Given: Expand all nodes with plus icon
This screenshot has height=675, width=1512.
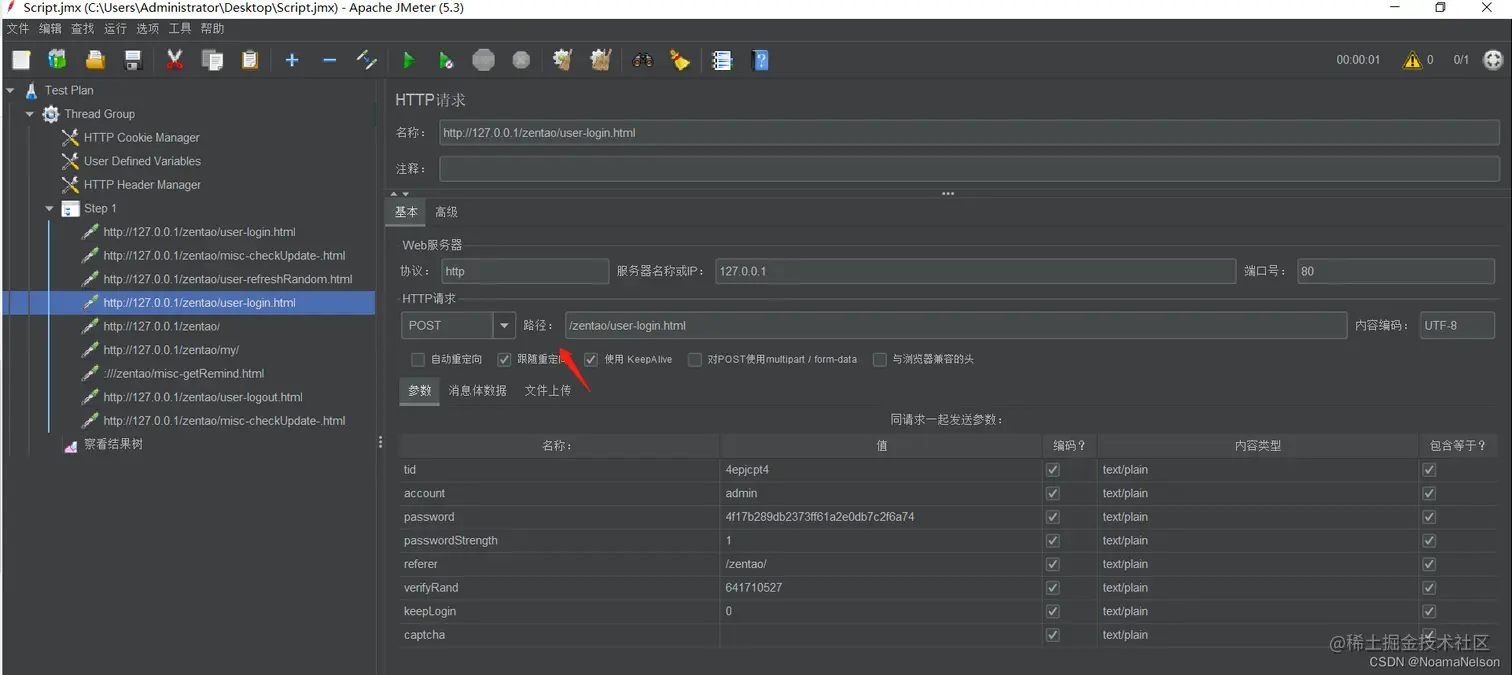Looking at the screenshot, I should pos(292,60).
